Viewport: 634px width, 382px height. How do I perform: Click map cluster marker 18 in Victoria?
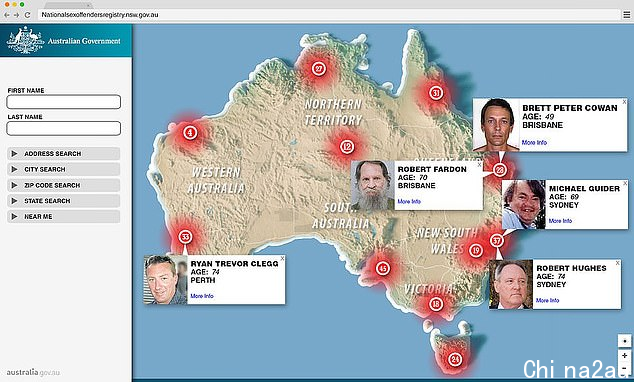pyautogui.click(x=435, y=304)
